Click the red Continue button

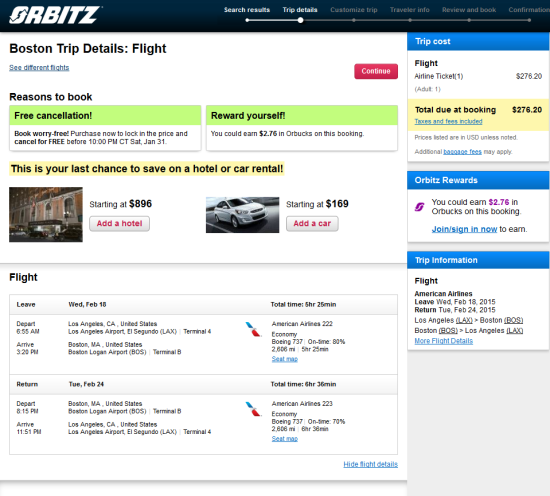coord(376,71)
